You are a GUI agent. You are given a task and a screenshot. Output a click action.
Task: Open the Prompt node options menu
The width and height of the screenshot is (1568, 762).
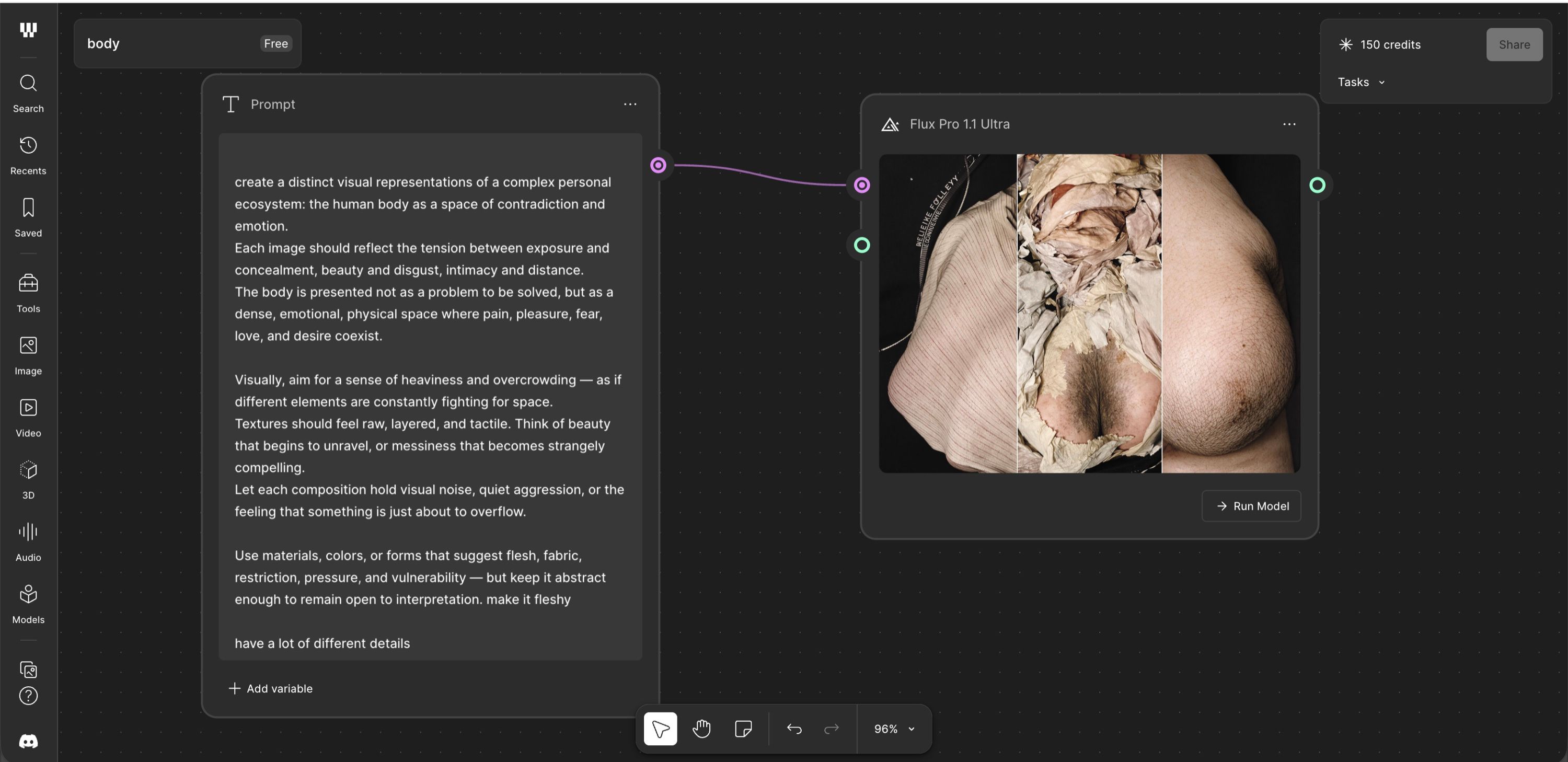click(x=630, y=104)
